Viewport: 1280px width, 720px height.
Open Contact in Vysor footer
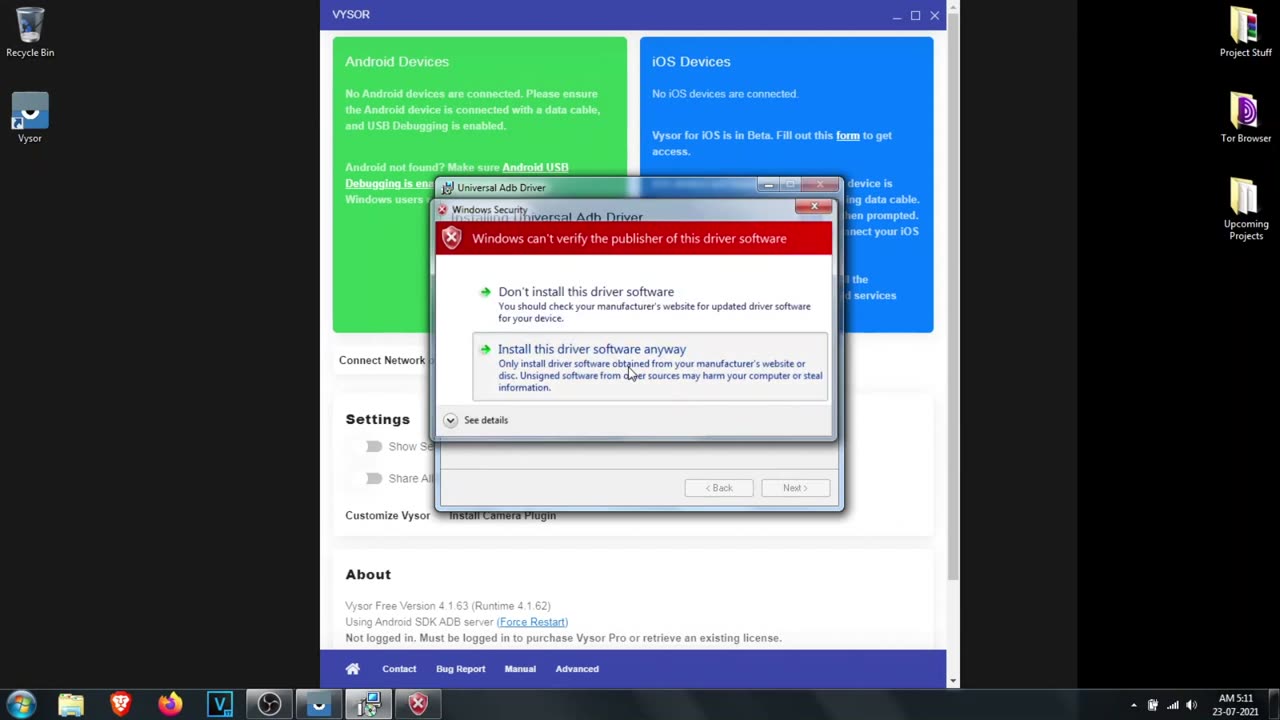pos(399,669)
